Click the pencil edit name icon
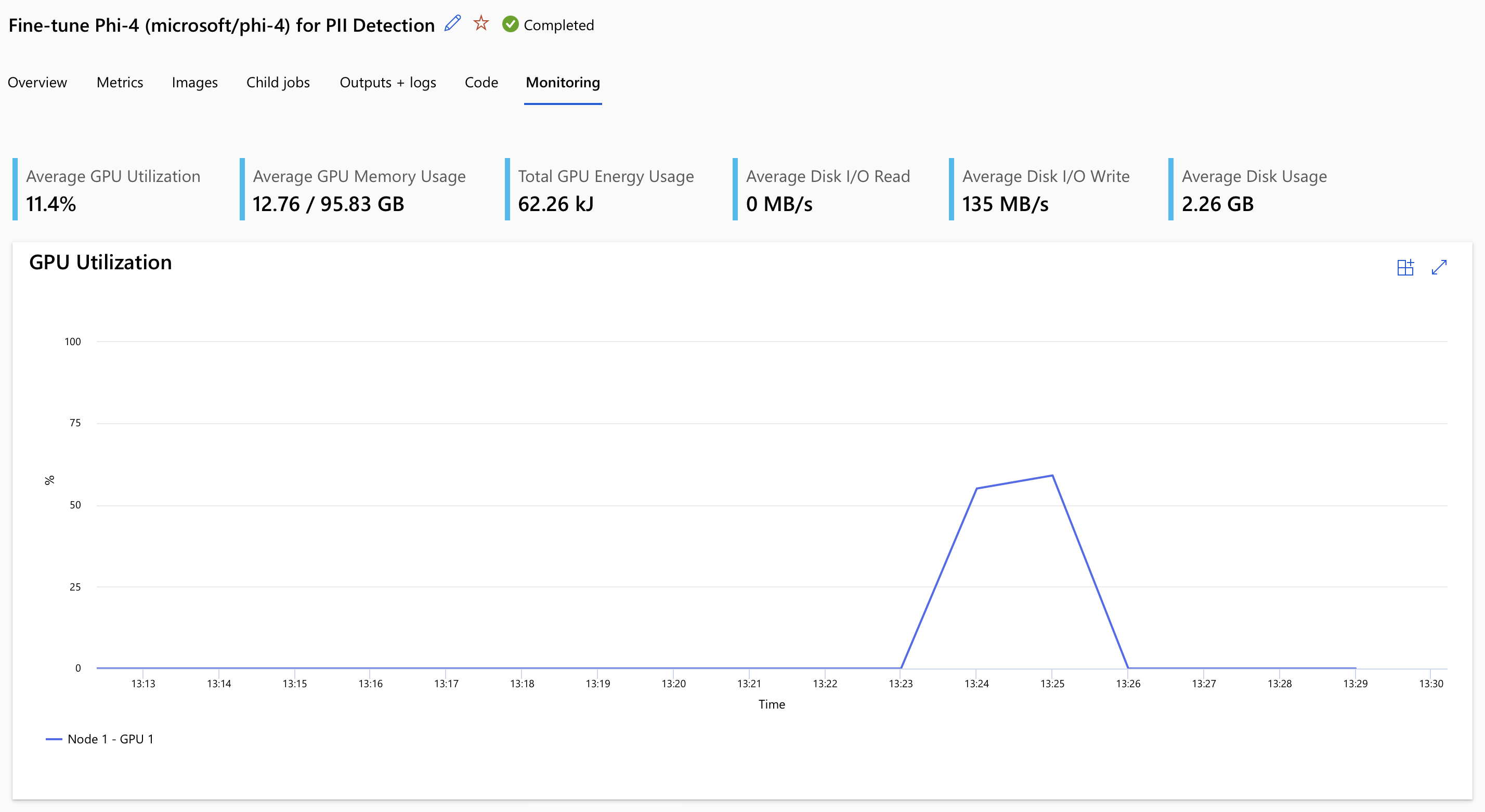This screenshot has height=812, width=1485. click(x=452, y=23)
